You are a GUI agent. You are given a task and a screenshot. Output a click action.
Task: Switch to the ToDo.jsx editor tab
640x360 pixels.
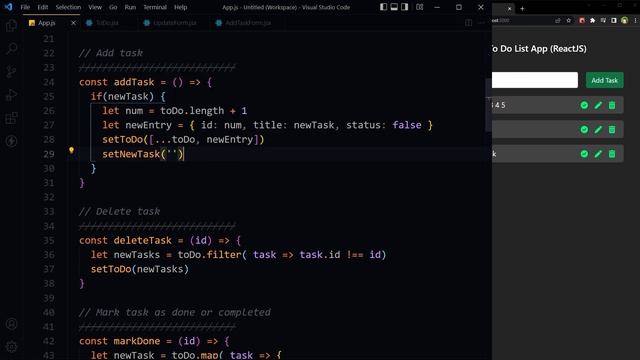coord(107,23)
